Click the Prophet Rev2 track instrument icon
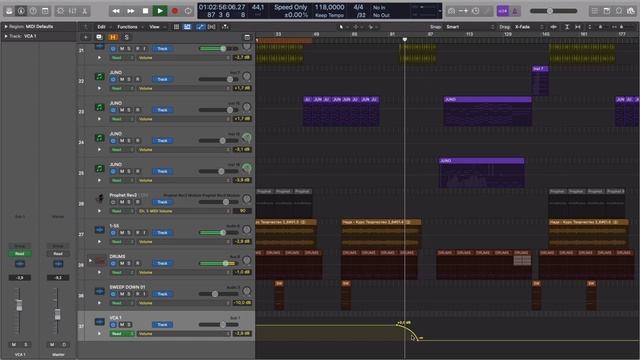The height and width of the screenshot is (360, 640). coord(100,199)
